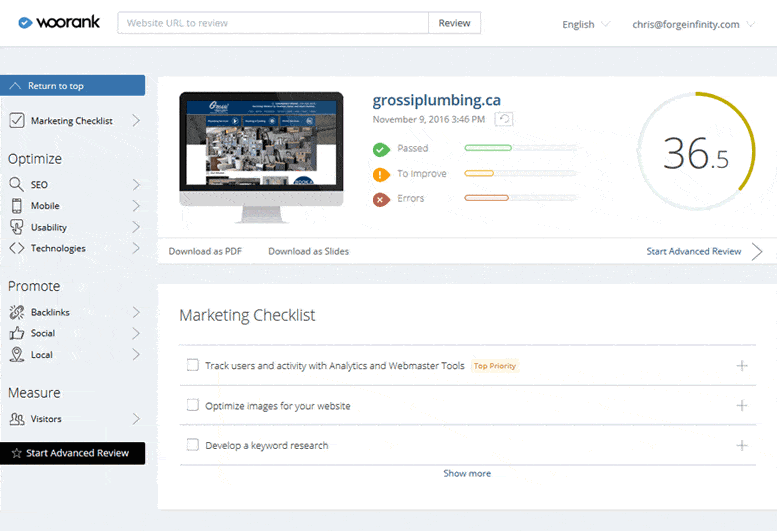Image resolution: width=777 pixels, height=531 pixels.
Task: Click the Website URL to review field
Action: click(x=273, y=23)
